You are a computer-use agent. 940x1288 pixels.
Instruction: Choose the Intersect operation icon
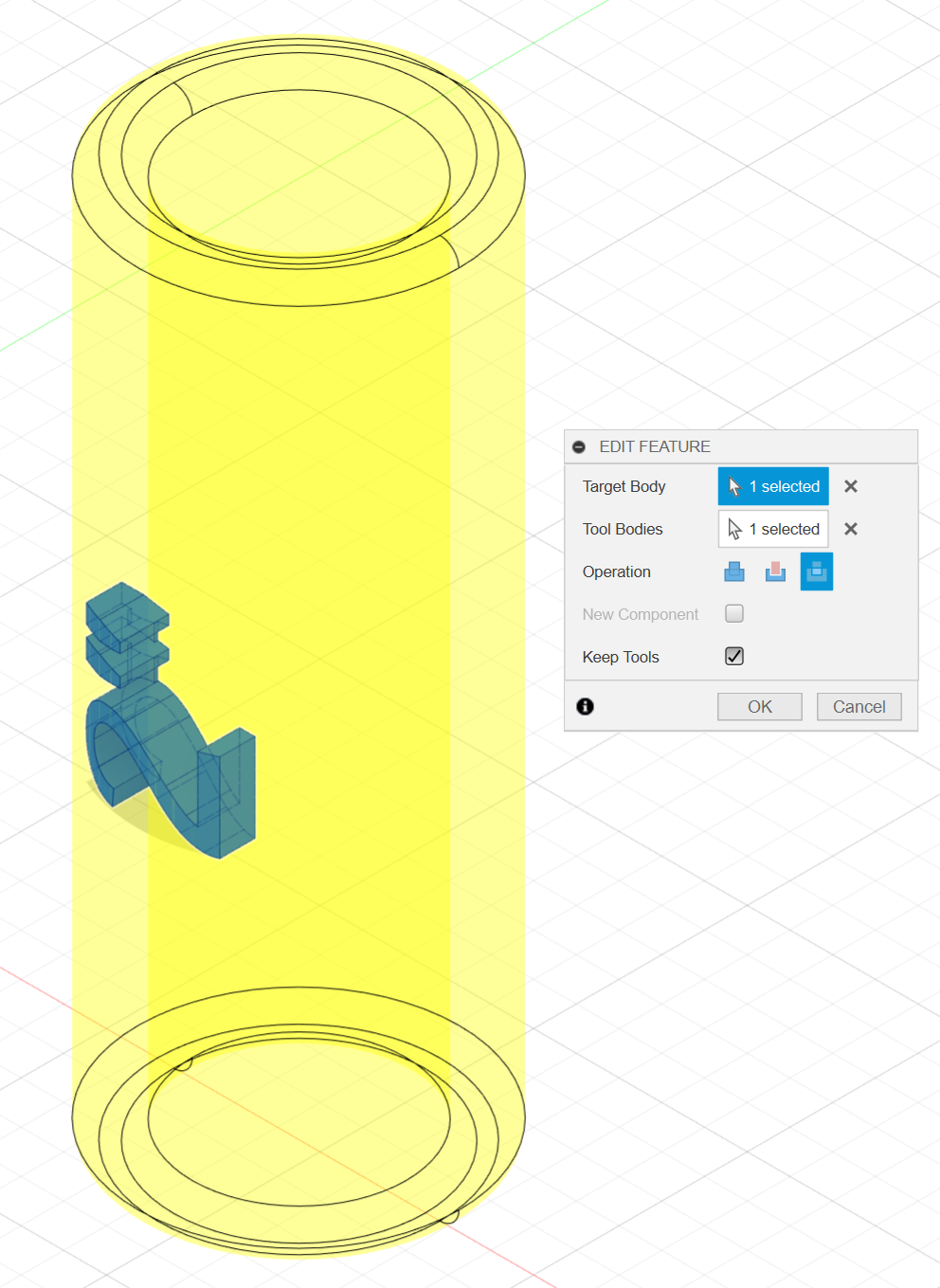(x=817, y=571)
